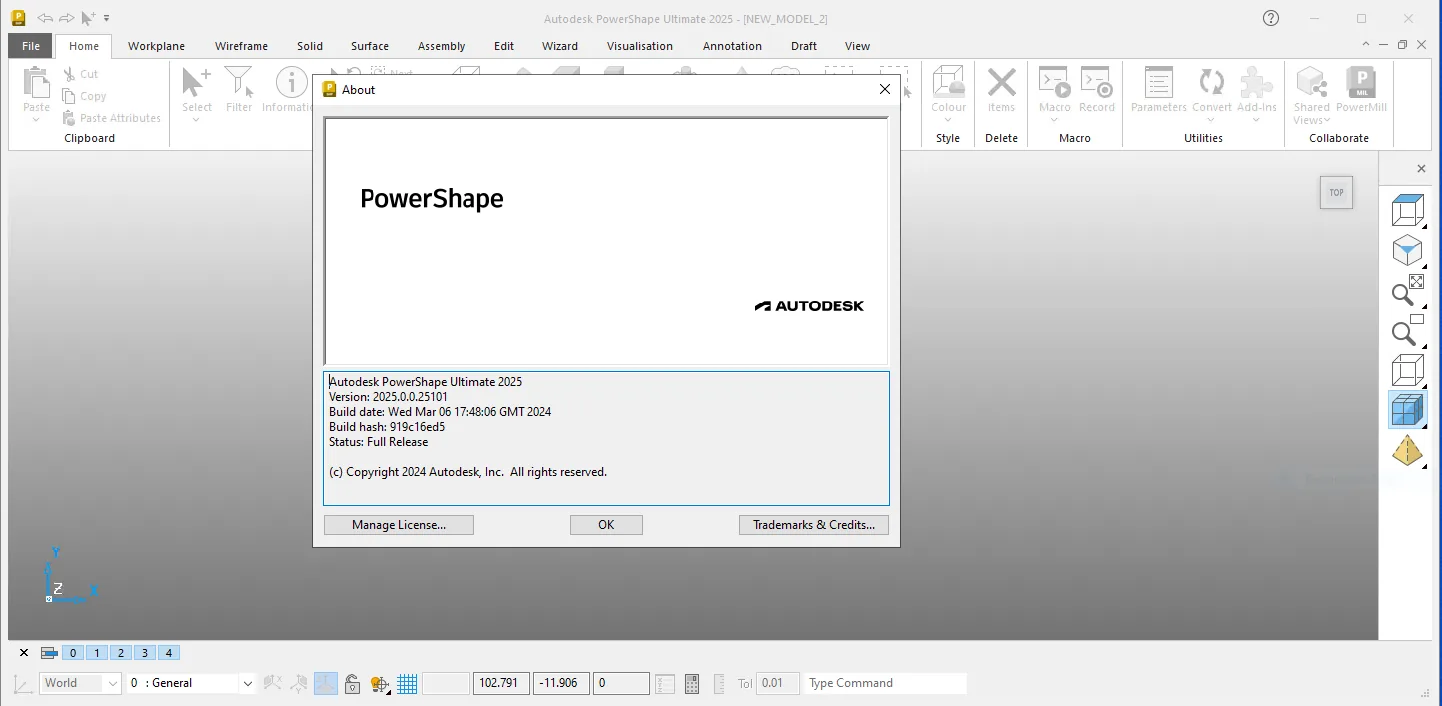Click the Copy icon in Clipboard group

pyautogui.click(x=70, y=96)
